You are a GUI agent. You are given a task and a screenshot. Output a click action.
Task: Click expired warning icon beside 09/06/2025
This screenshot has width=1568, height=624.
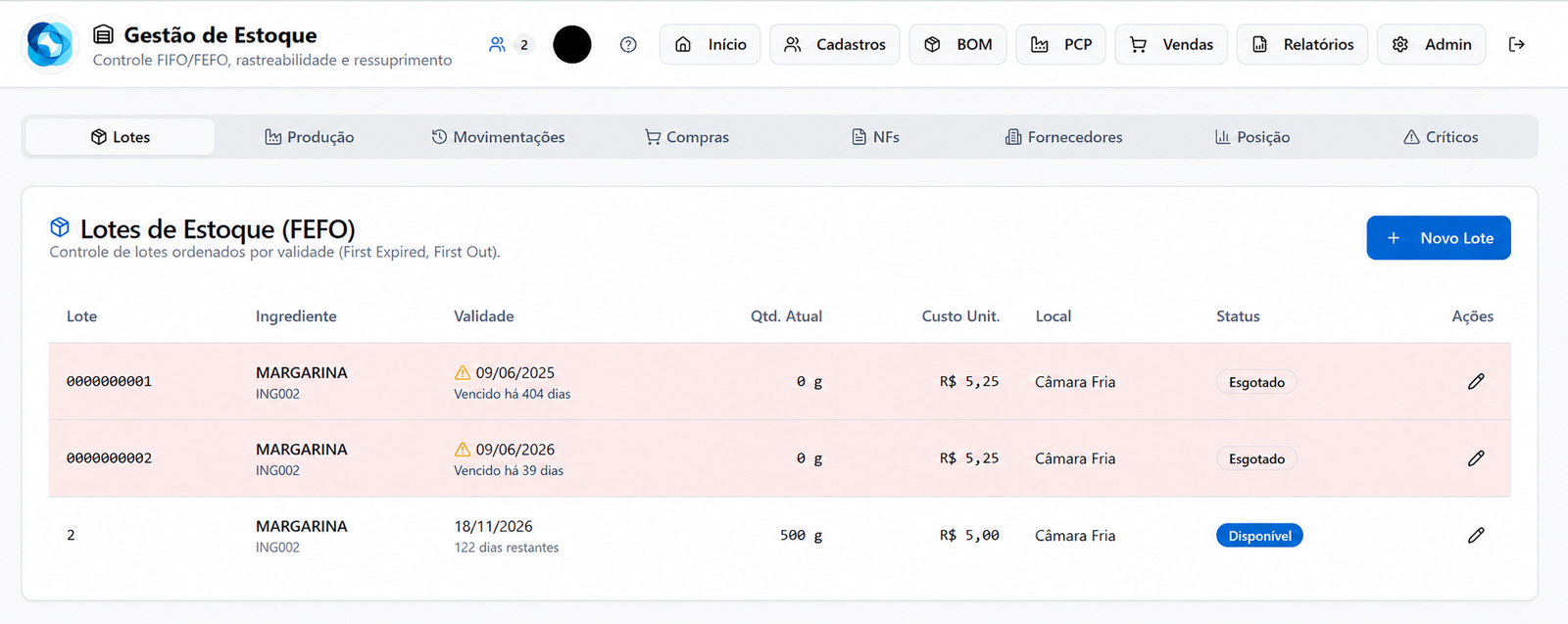[463, 372]
